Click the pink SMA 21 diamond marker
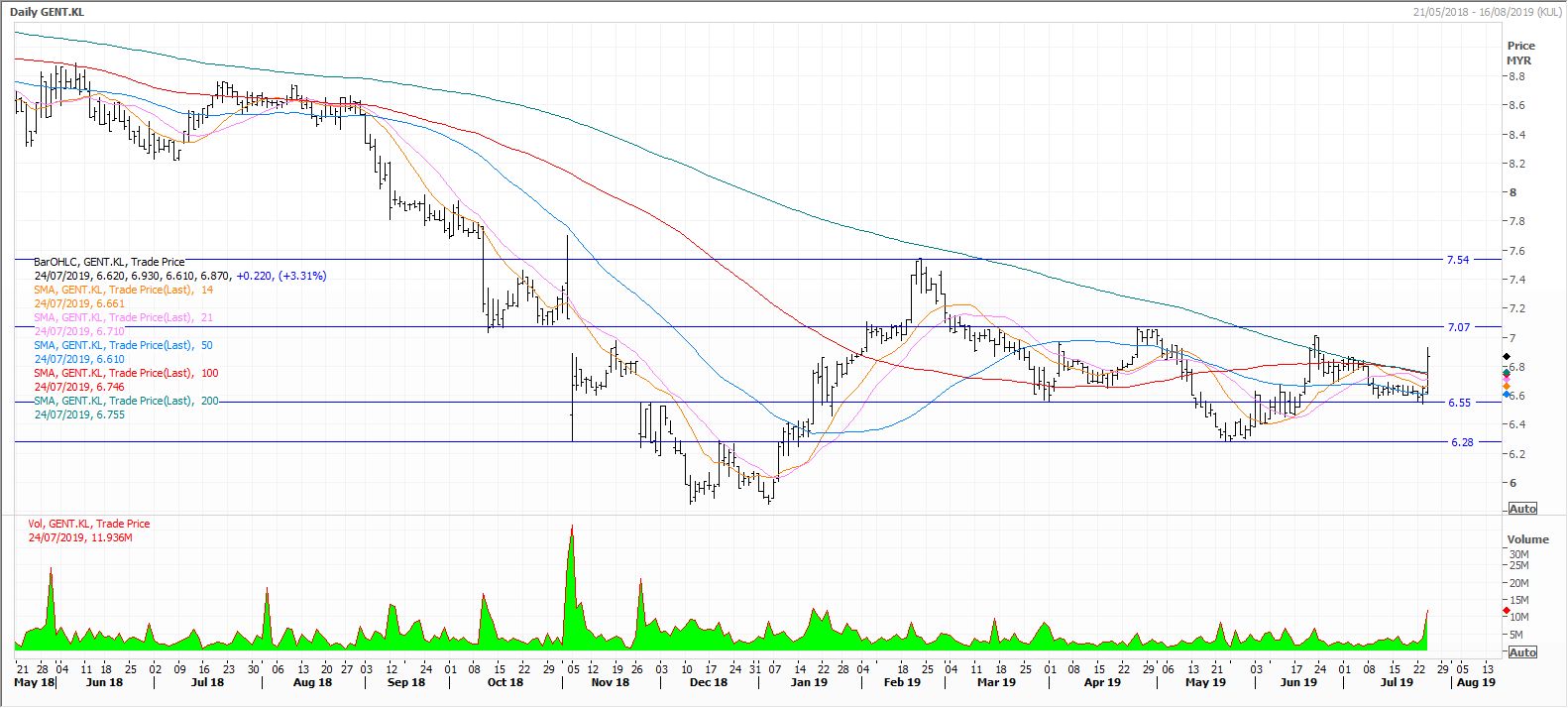The height and width of the screenshot is (708, 1568). point(1508,379)
